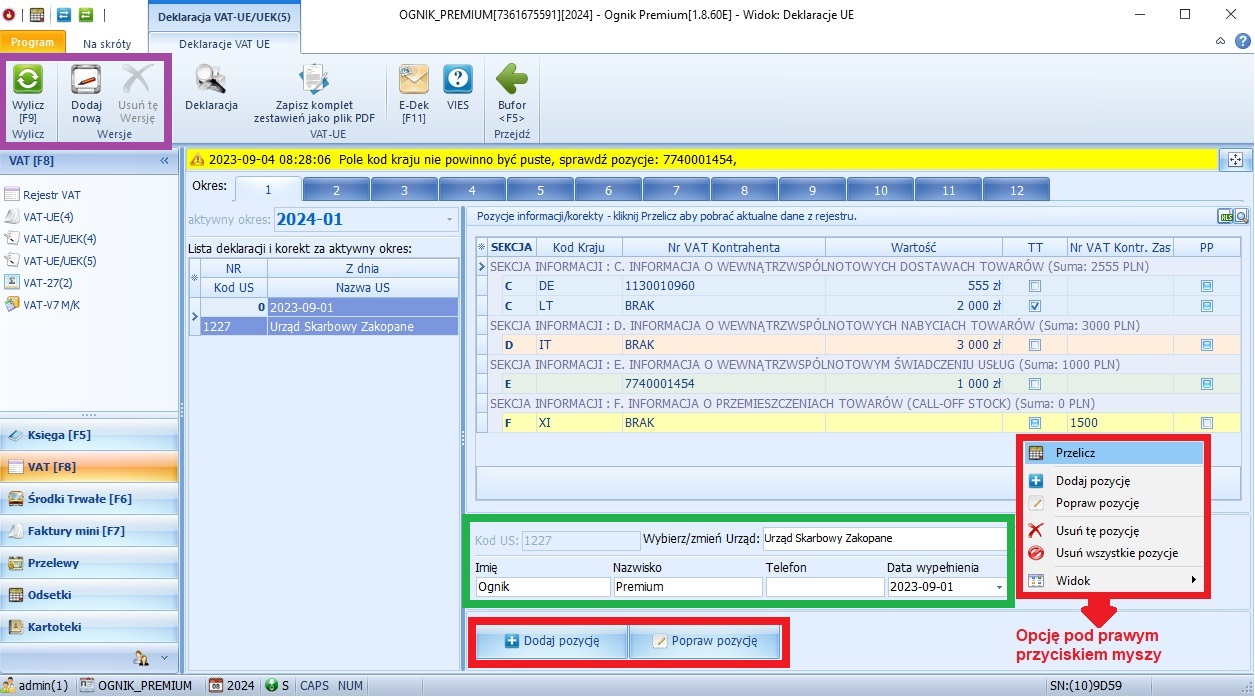Click the green swap arrows icon

click(x=86, y=15)
